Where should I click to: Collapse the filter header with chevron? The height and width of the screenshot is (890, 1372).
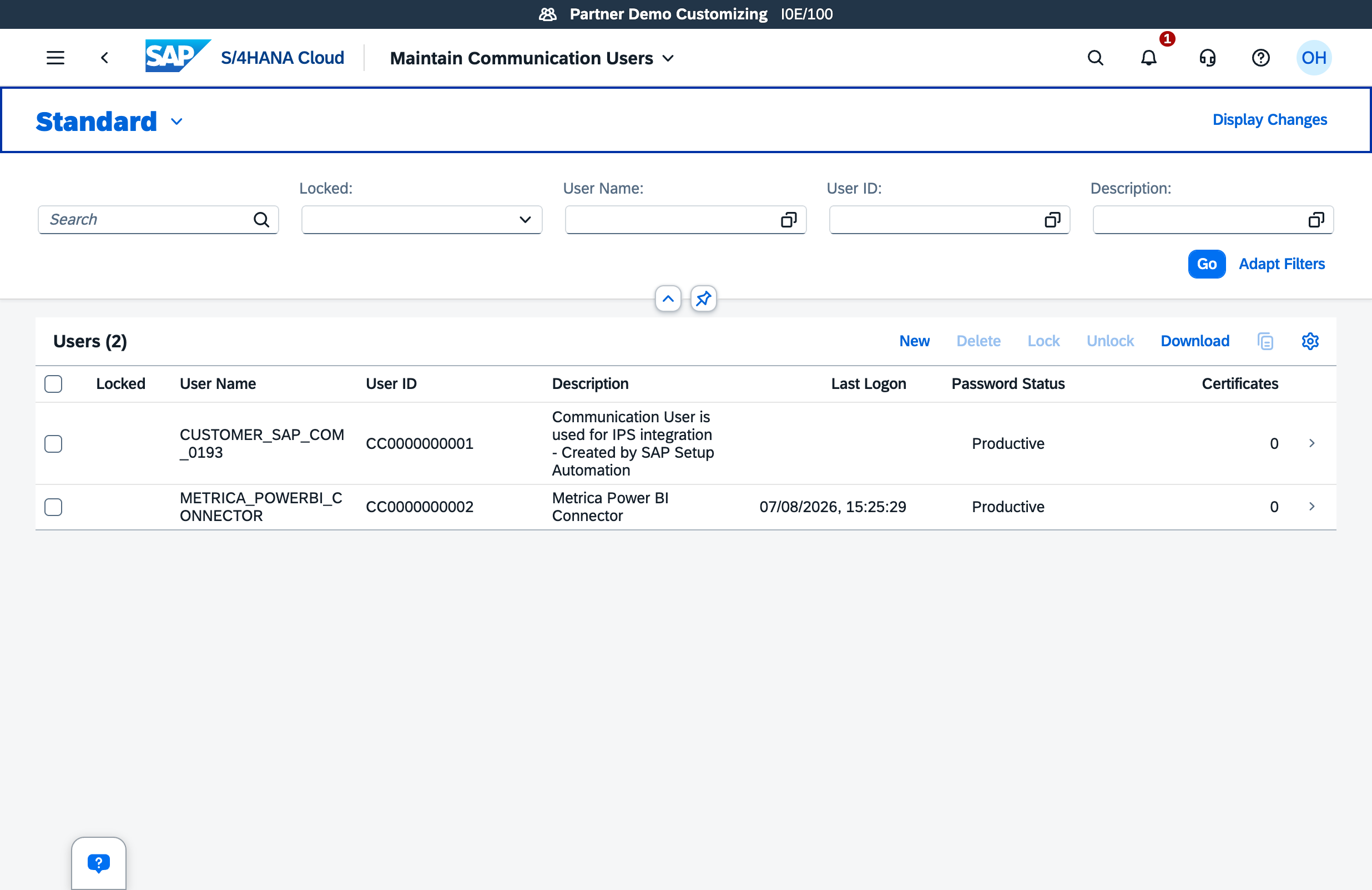(668, 299)
